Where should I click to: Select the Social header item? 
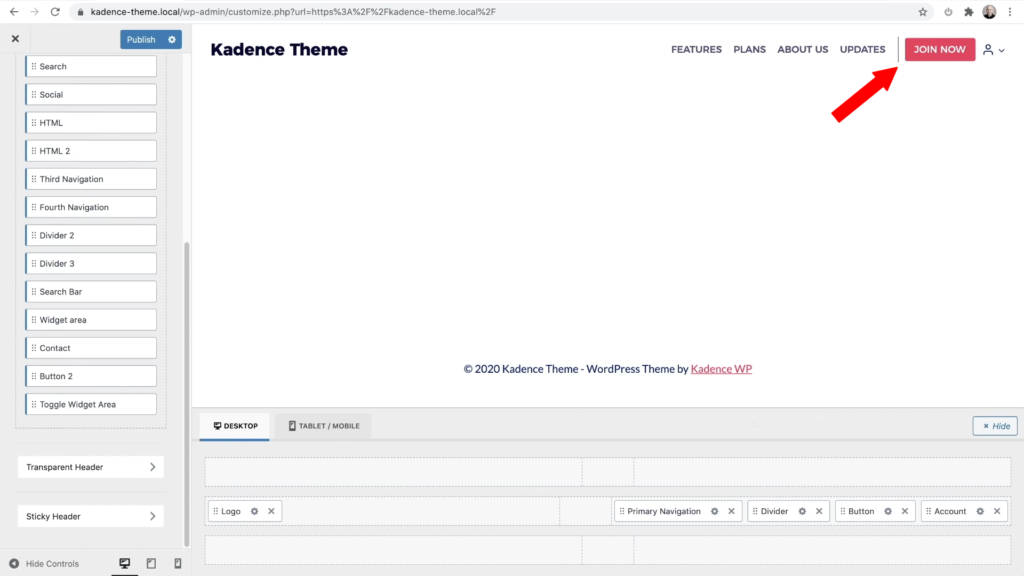91,95
